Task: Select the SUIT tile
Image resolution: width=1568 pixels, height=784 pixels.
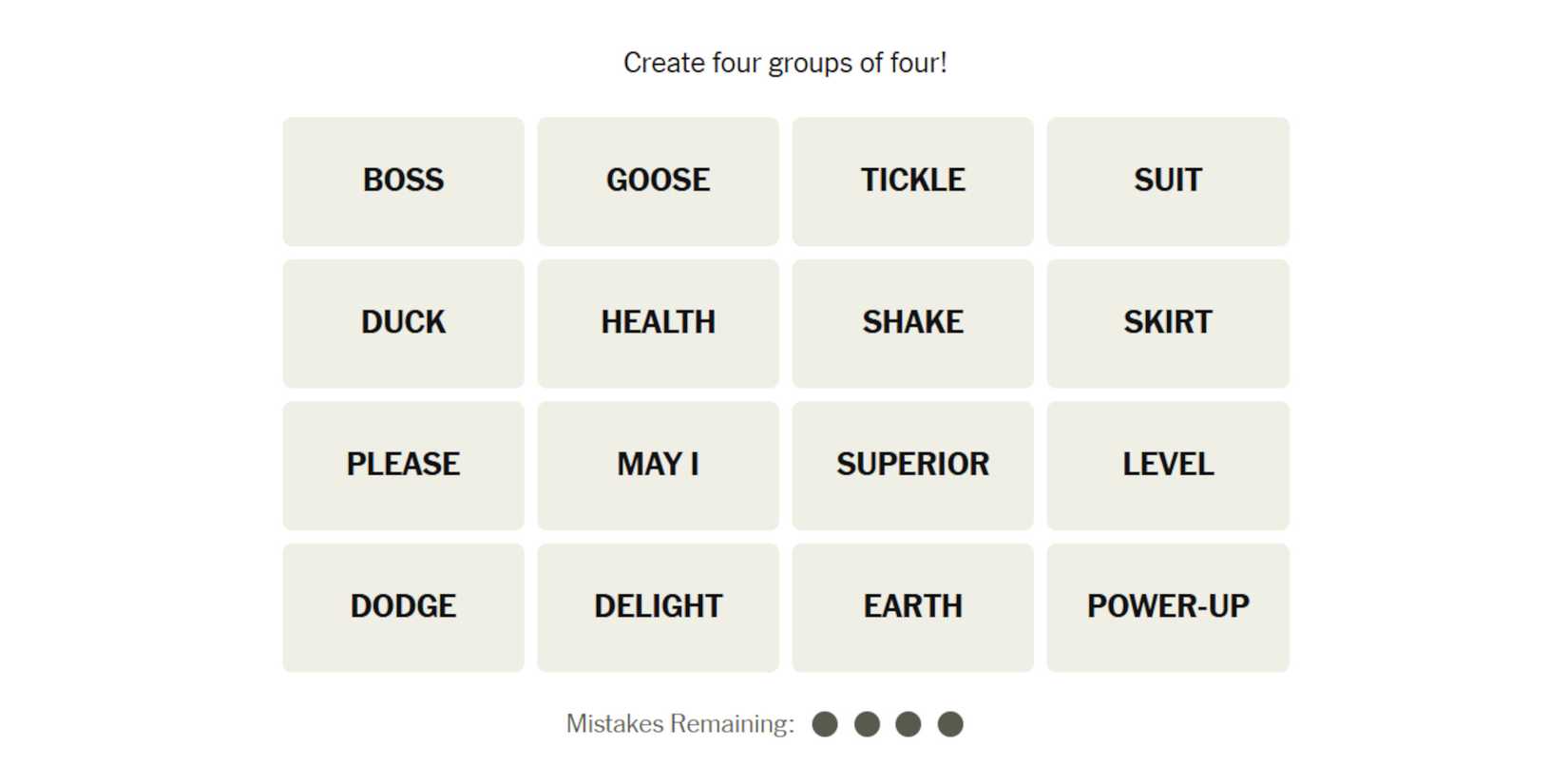Action: coord(1167,181)
